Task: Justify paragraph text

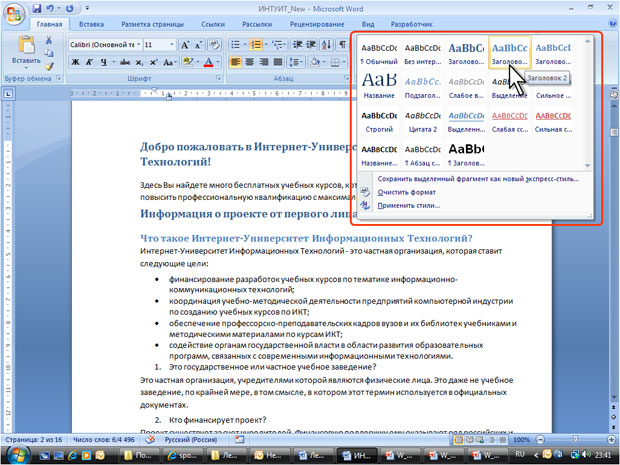Action: (x=278, y=62)
